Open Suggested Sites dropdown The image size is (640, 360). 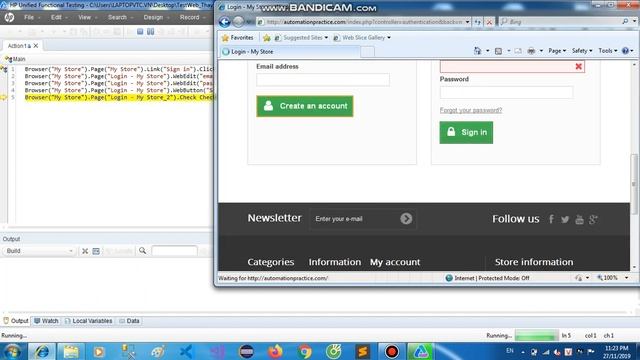(x=301, y=38)
